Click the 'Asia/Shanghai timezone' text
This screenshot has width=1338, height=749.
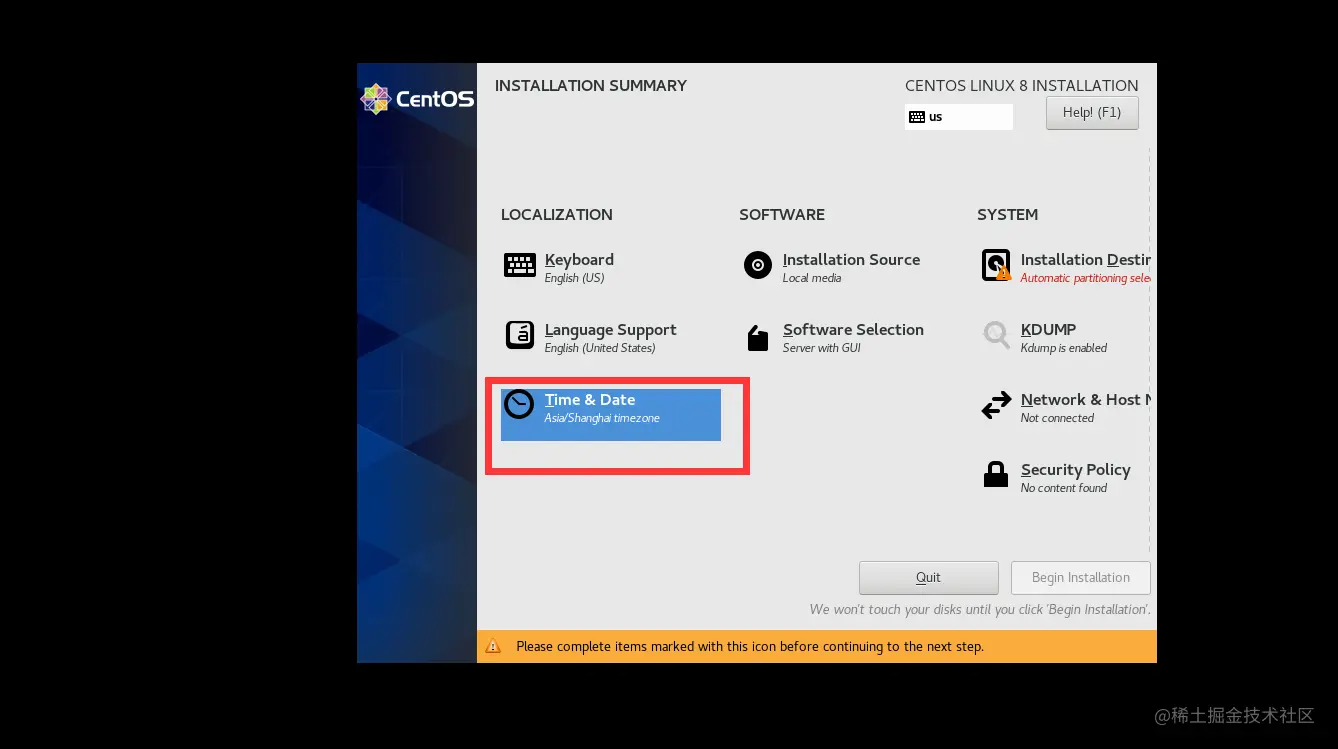point(602,418)
